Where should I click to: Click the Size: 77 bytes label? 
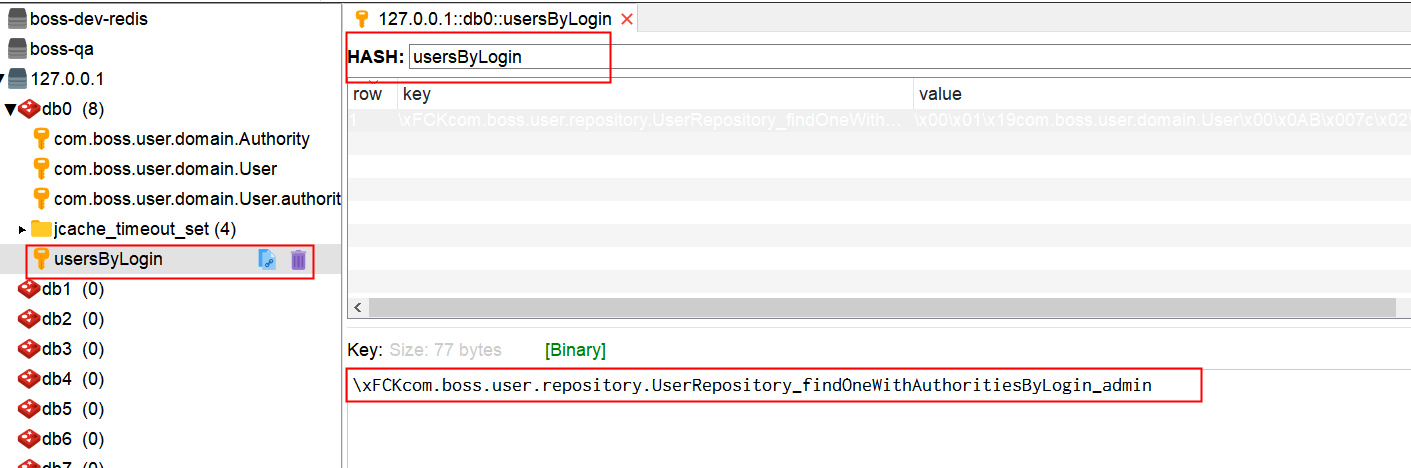[445, 350]
